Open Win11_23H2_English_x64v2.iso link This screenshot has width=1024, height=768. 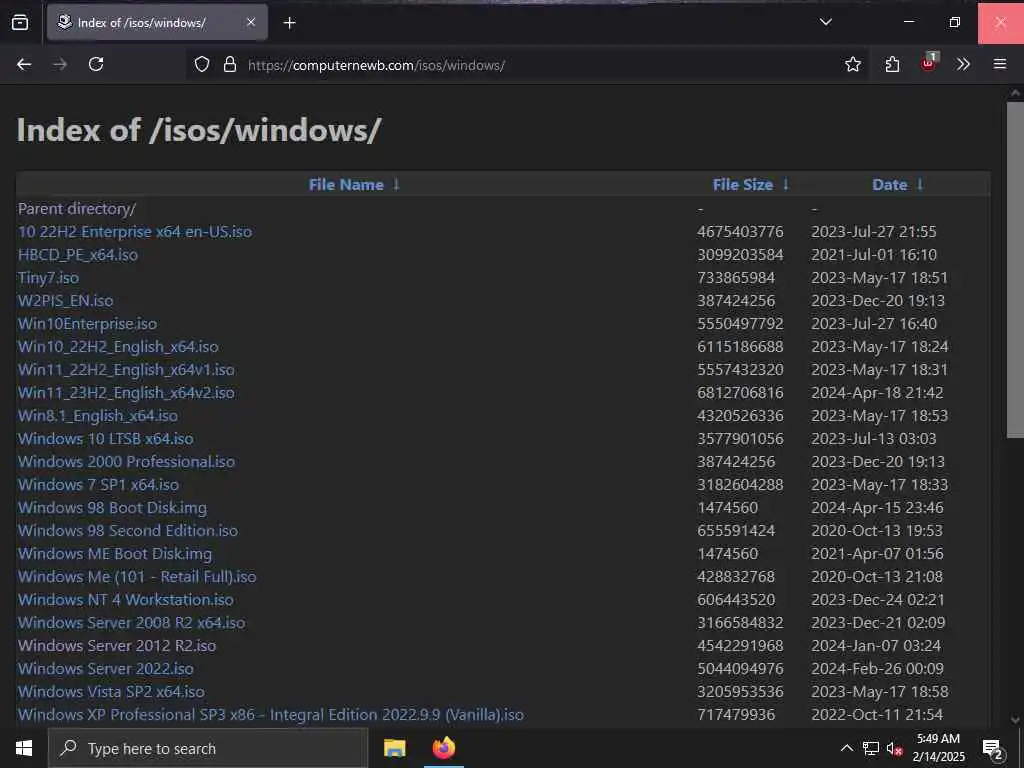(126, 392)
